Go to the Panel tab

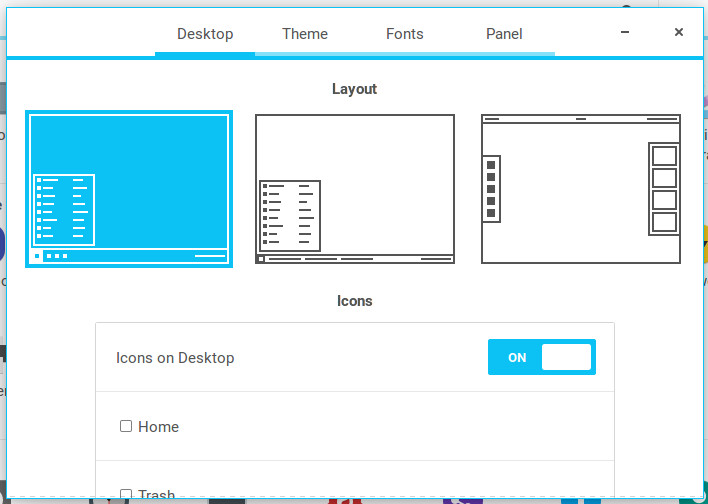pyautogui.click(x=504, y=34)
